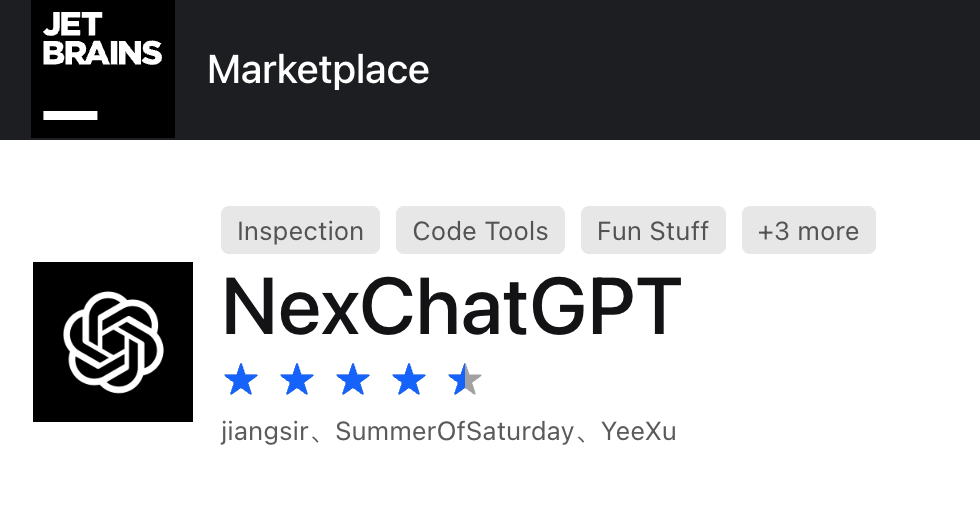The width and height of the screenshot is (980, 518).
Task: Open the Fun Stuff category tag
Action: coord(653,231)
